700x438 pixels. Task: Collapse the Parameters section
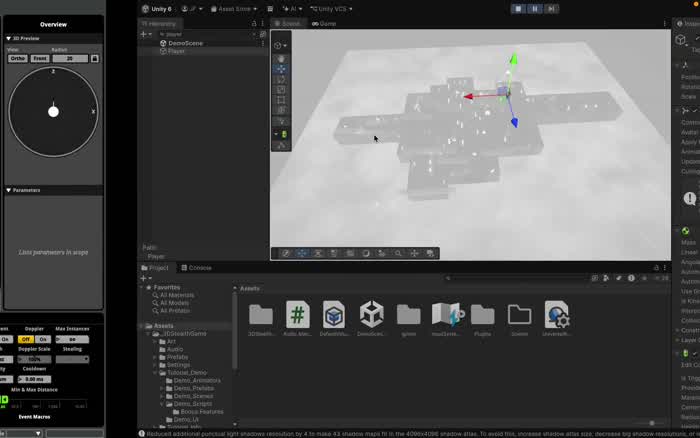[x=8, y=190]
